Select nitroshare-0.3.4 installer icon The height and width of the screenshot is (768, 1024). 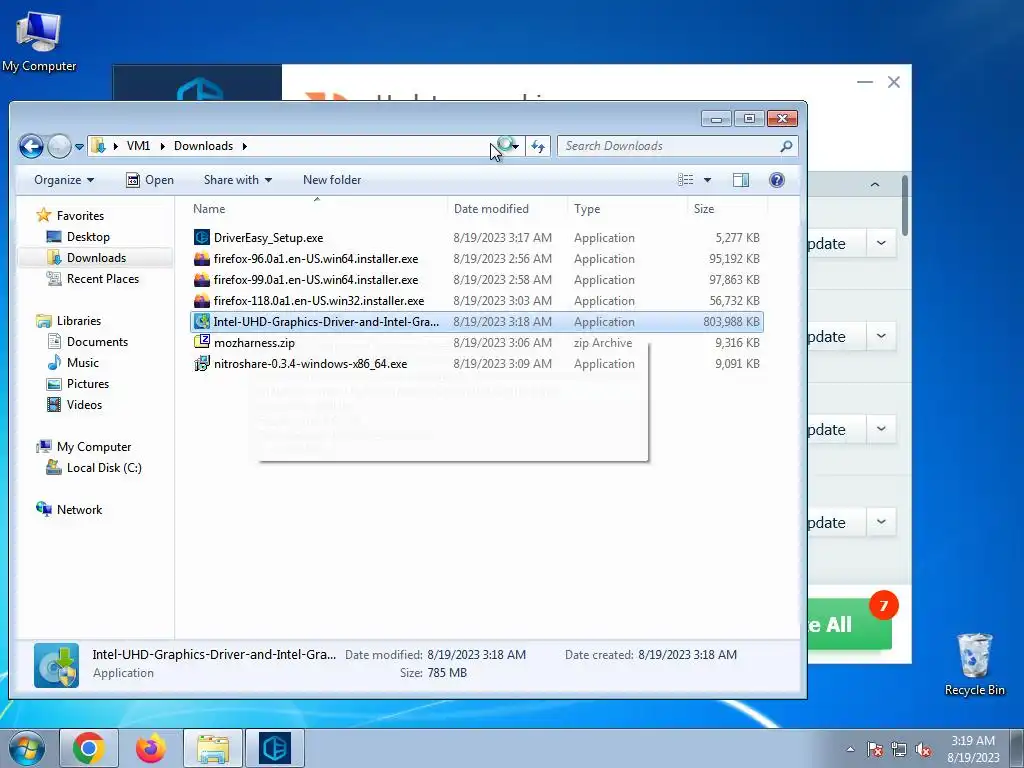tap(202, 363)
